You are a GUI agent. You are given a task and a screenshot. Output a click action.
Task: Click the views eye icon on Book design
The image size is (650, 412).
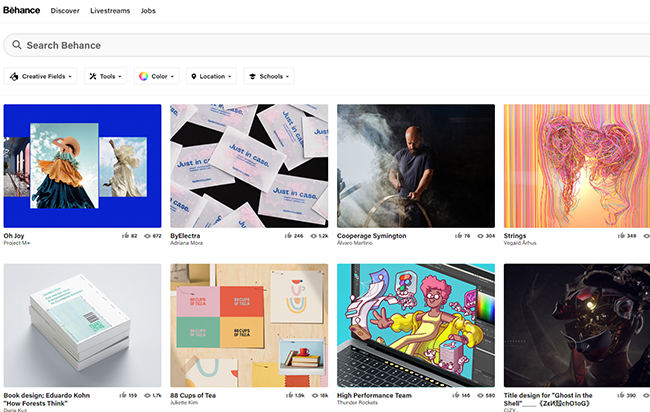click(147, 395)
